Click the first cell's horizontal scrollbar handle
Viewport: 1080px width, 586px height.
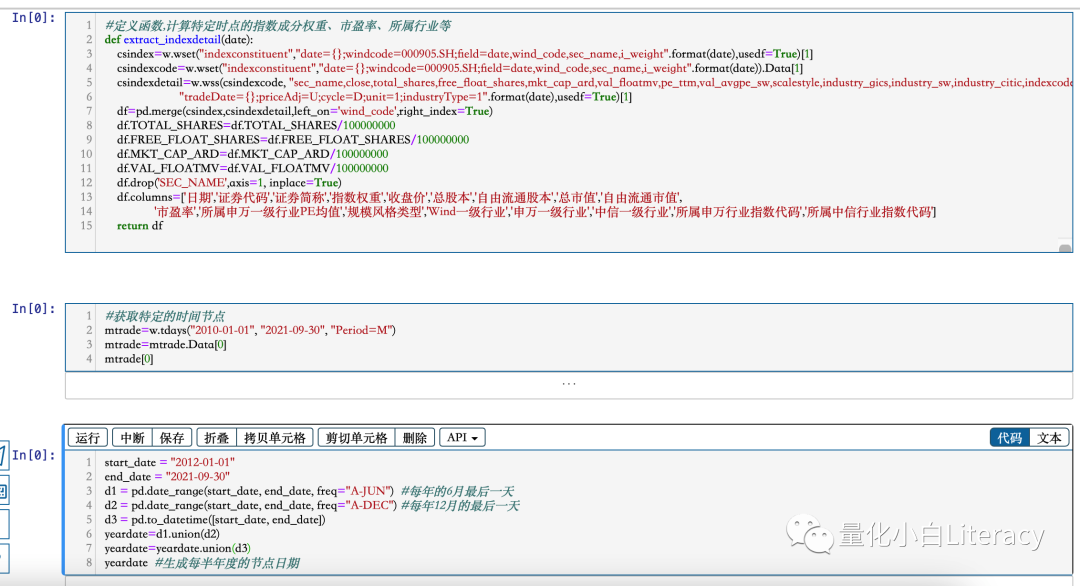click(x=1065, y=249)
